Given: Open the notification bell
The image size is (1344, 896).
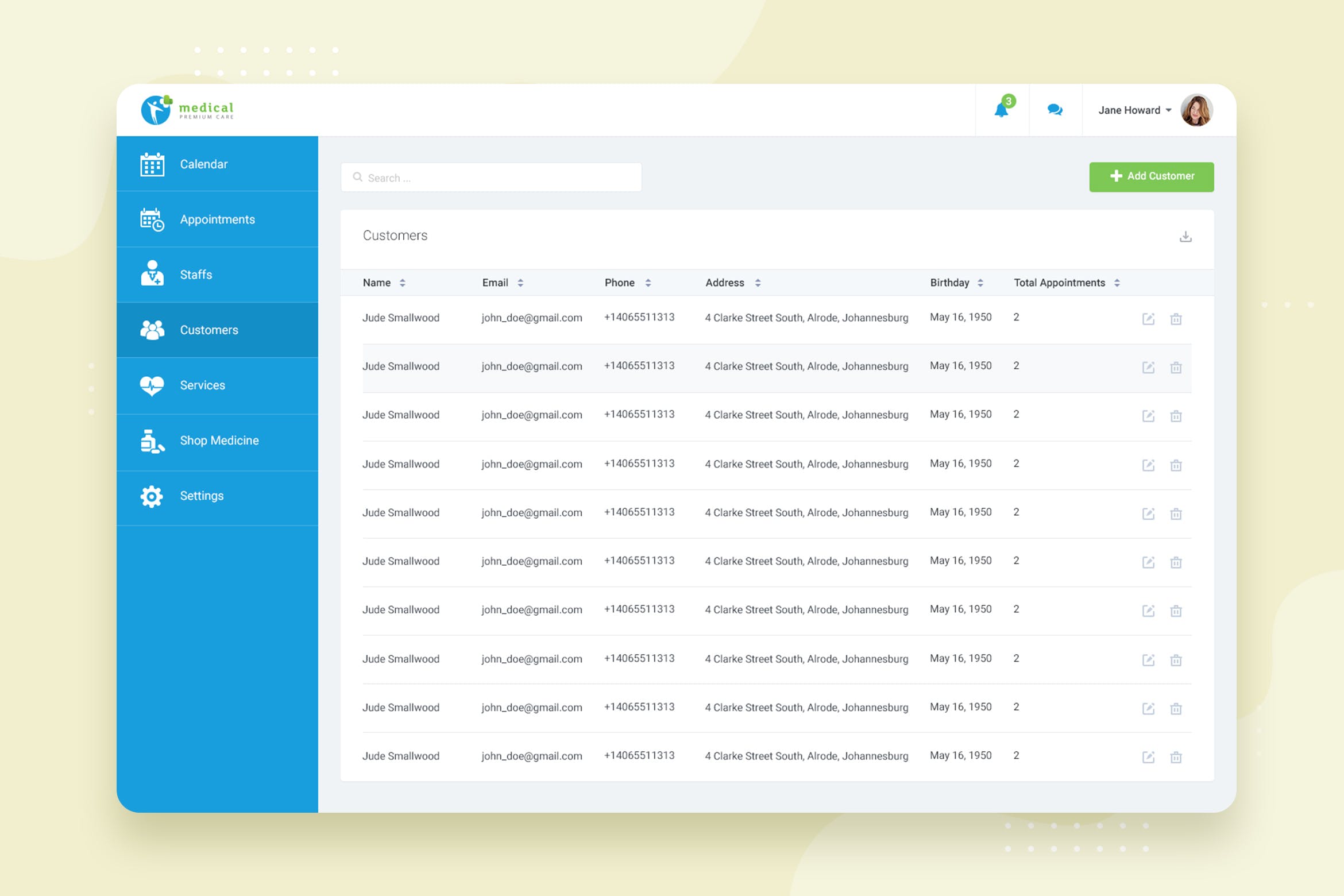Looking at the screenshot, I should click(1002, 110).
